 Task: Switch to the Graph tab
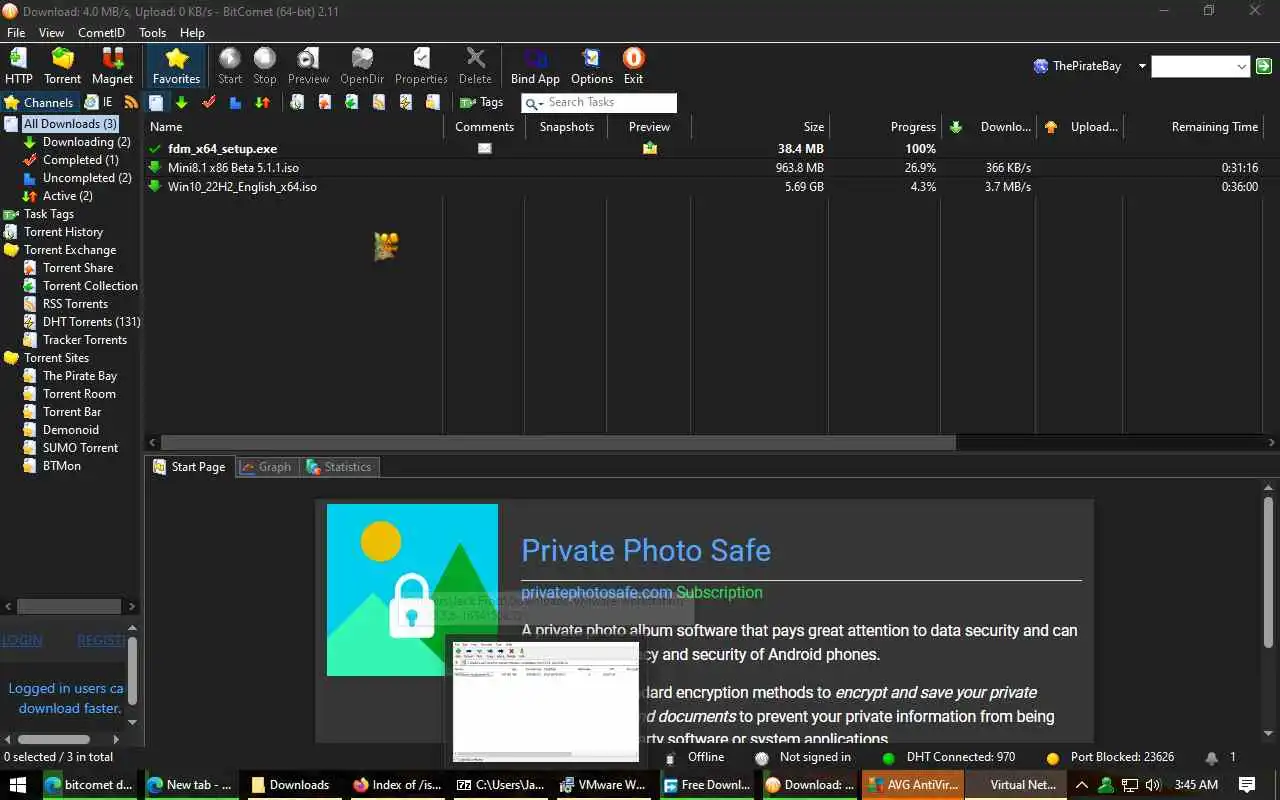(266, 467)
